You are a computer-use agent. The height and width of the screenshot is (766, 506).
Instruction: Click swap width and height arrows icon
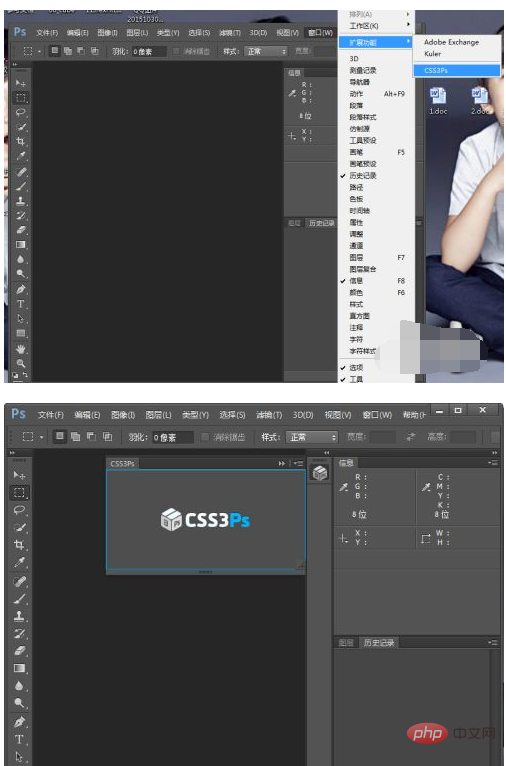(411, 437)
